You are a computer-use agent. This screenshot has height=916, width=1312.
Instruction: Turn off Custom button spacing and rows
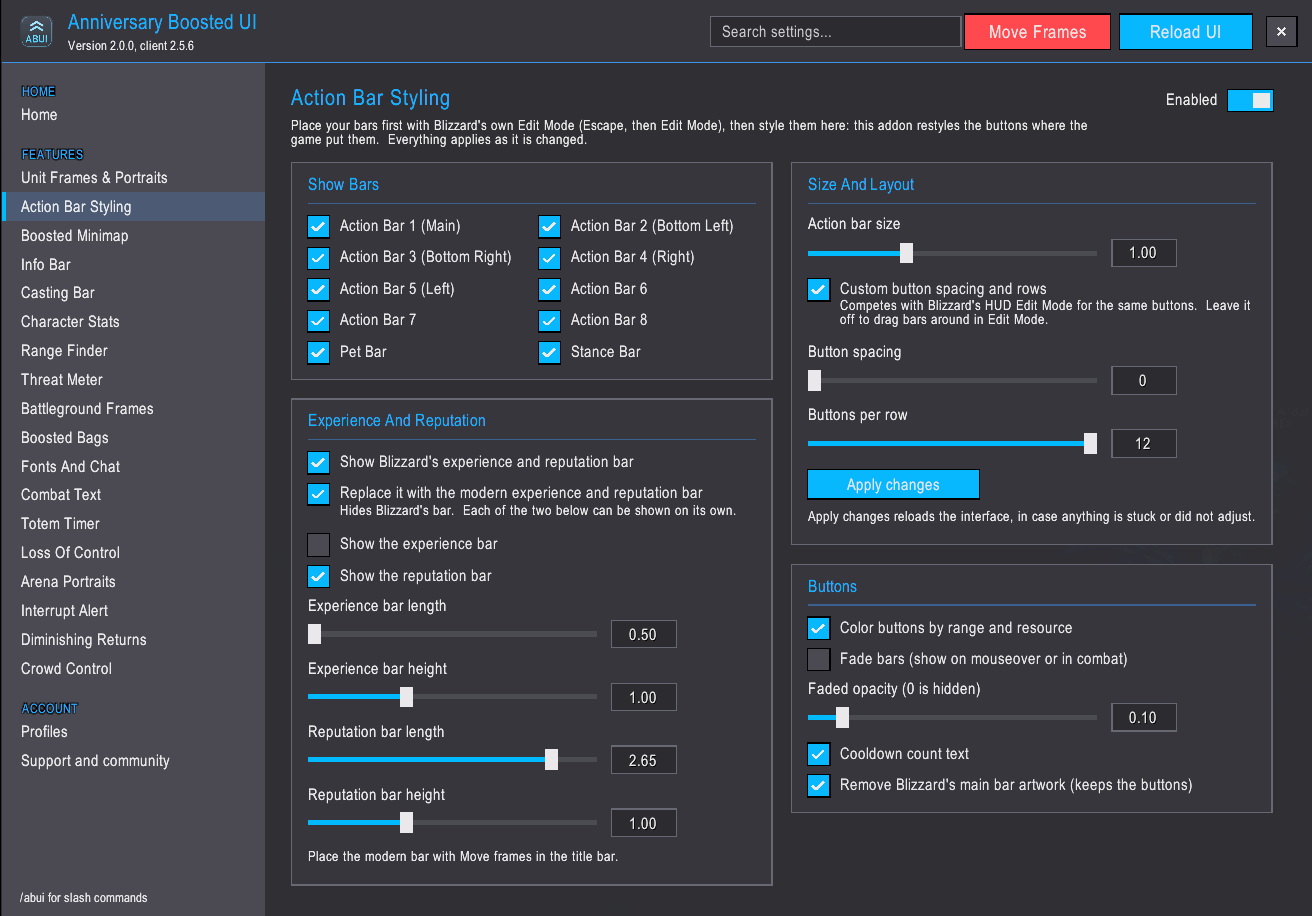818,289
